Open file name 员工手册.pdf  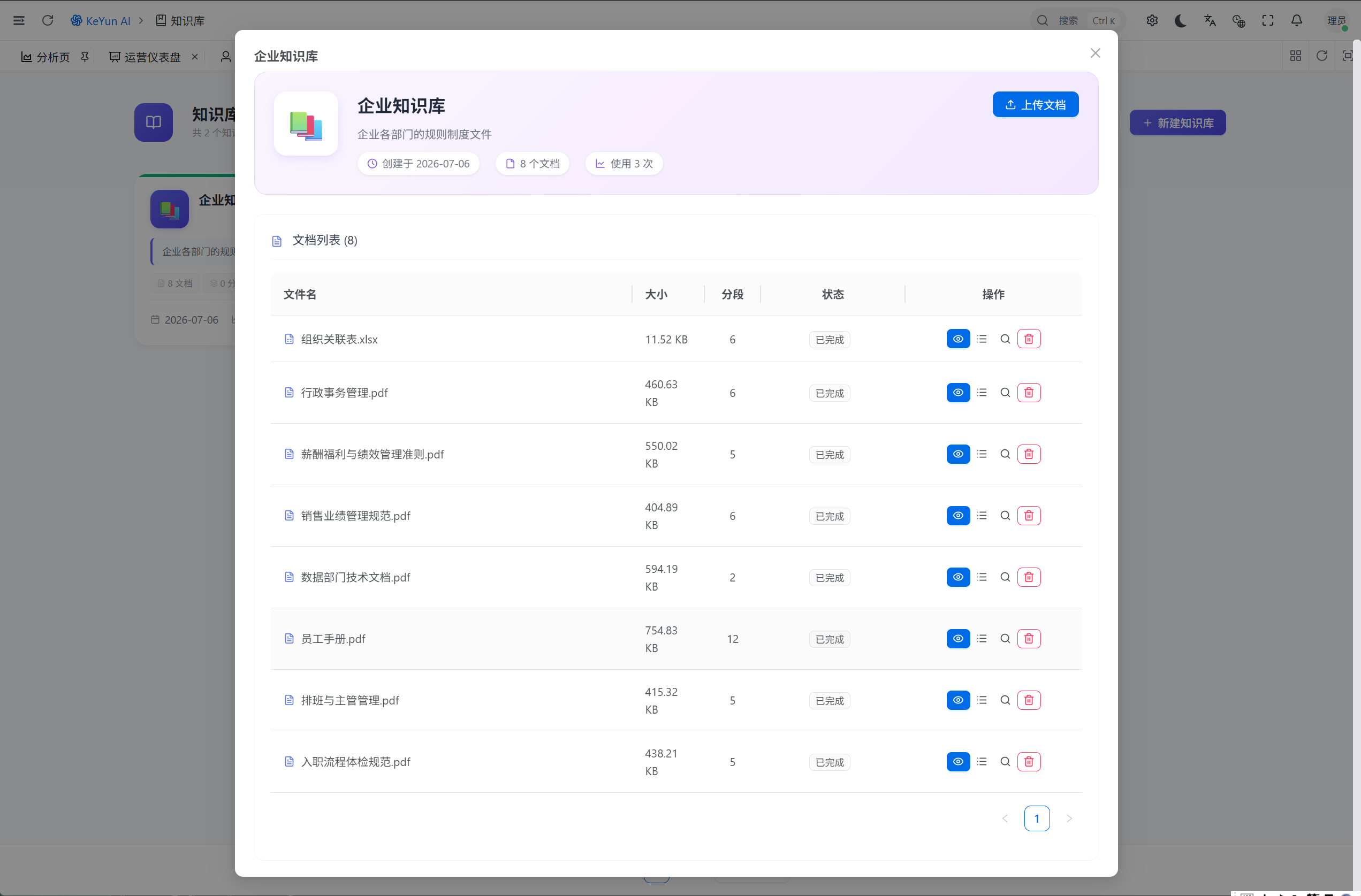(x=333, y=639)
